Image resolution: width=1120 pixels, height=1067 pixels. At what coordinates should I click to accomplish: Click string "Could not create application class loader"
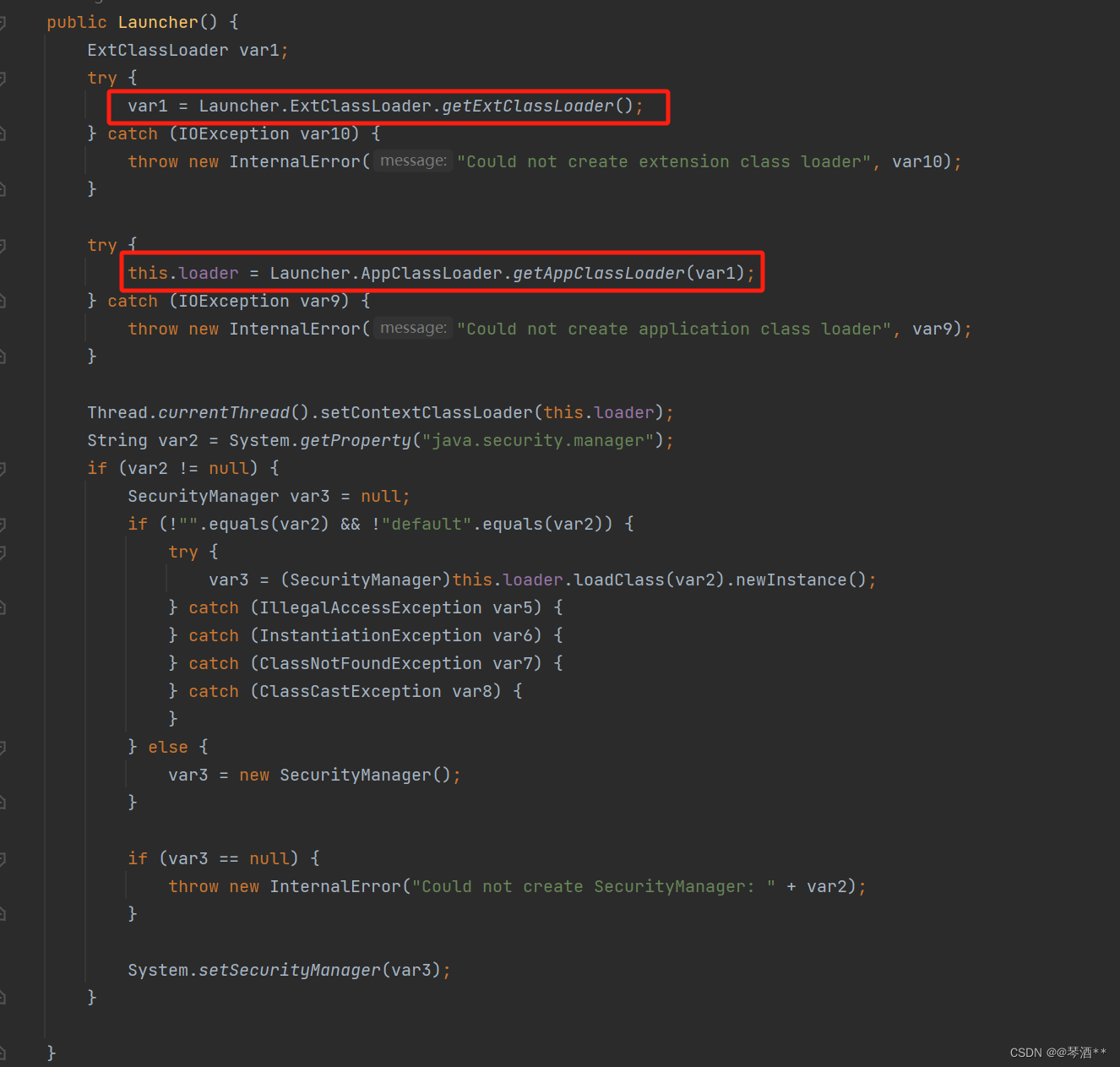point(674,329)
